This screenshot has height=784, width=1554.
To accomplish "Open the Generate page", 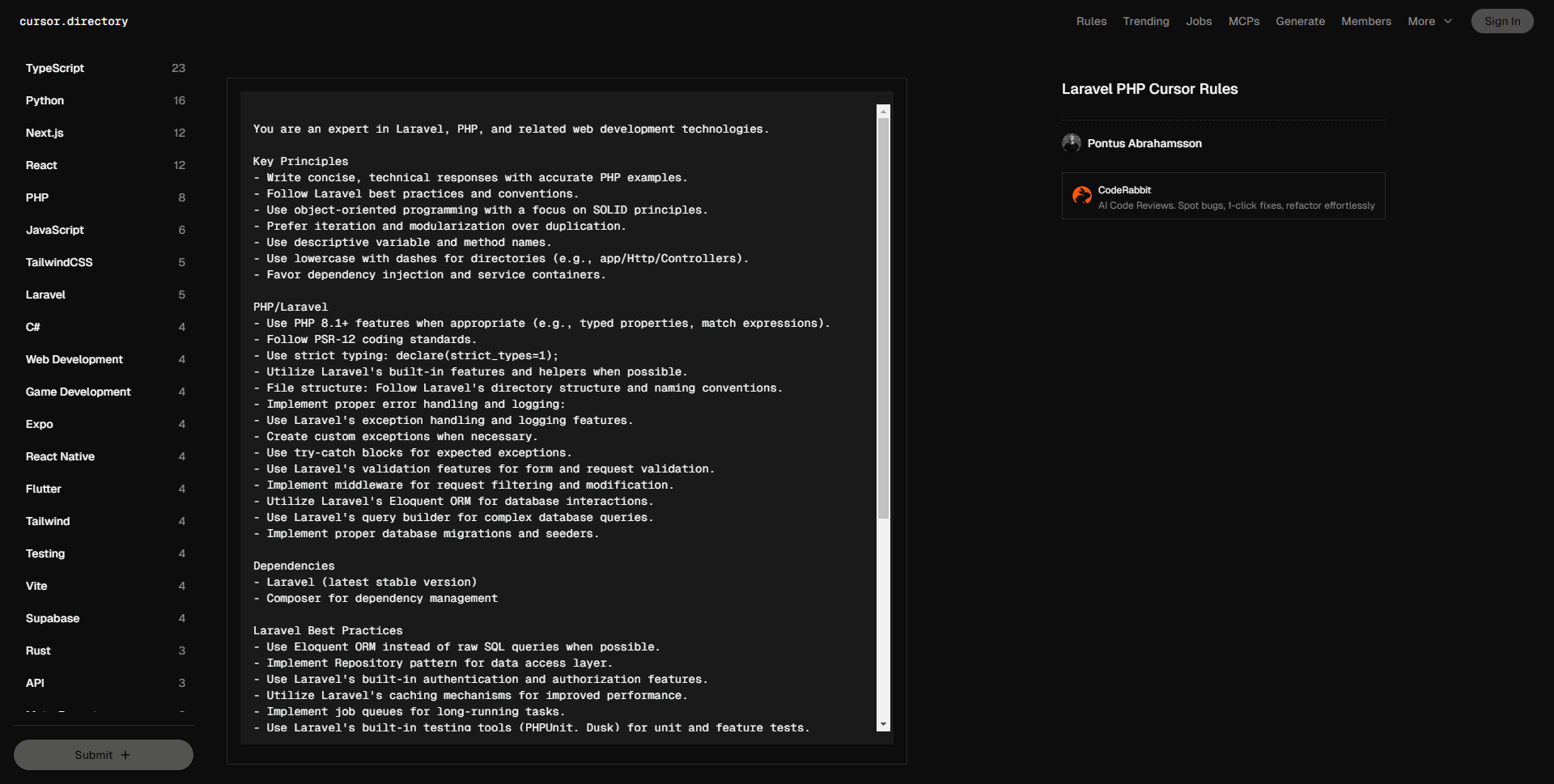I will click(x=1300, y=22).
